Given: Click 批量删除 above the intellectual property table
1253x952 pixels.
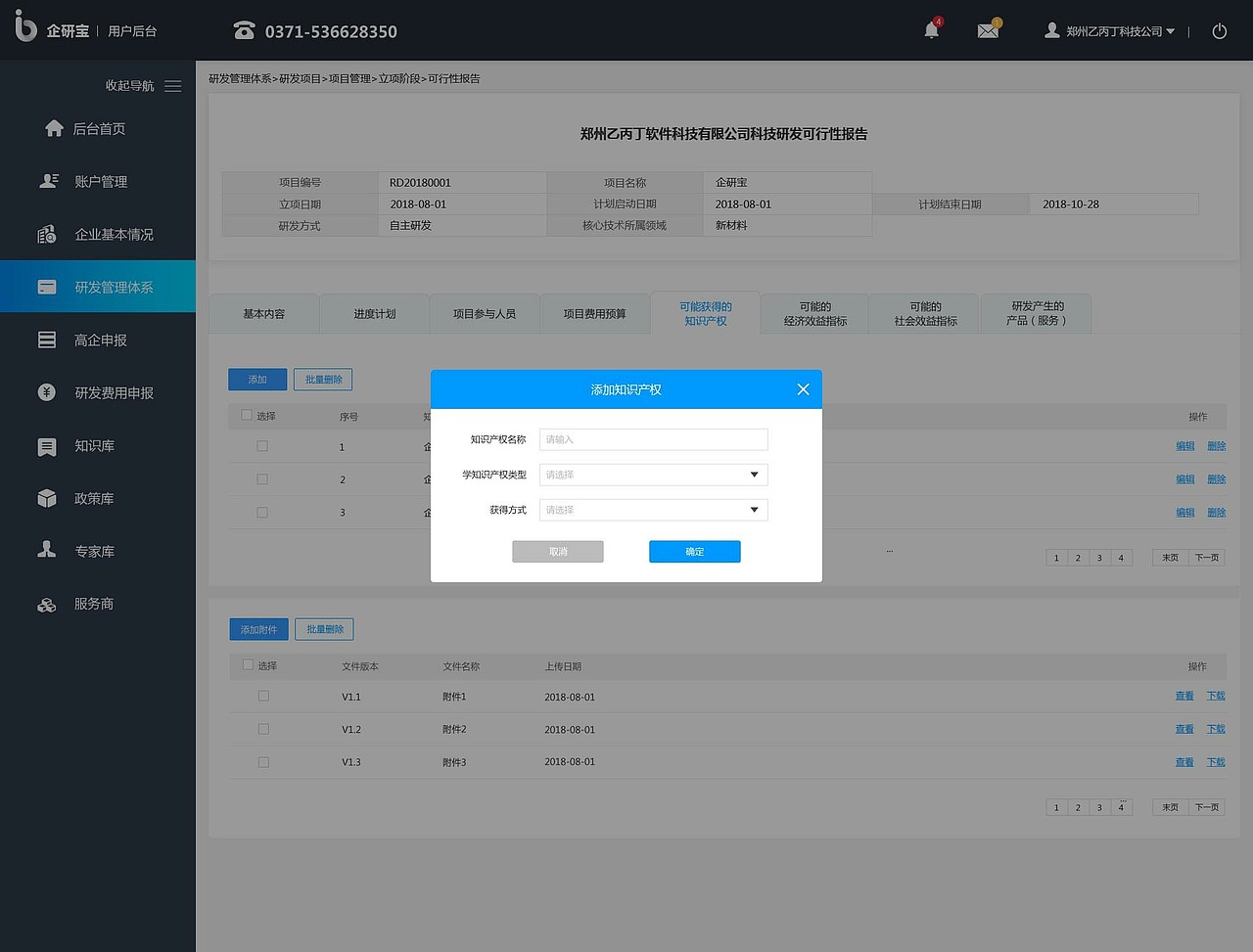Looking at the screenshot, I should click(323, 380).
